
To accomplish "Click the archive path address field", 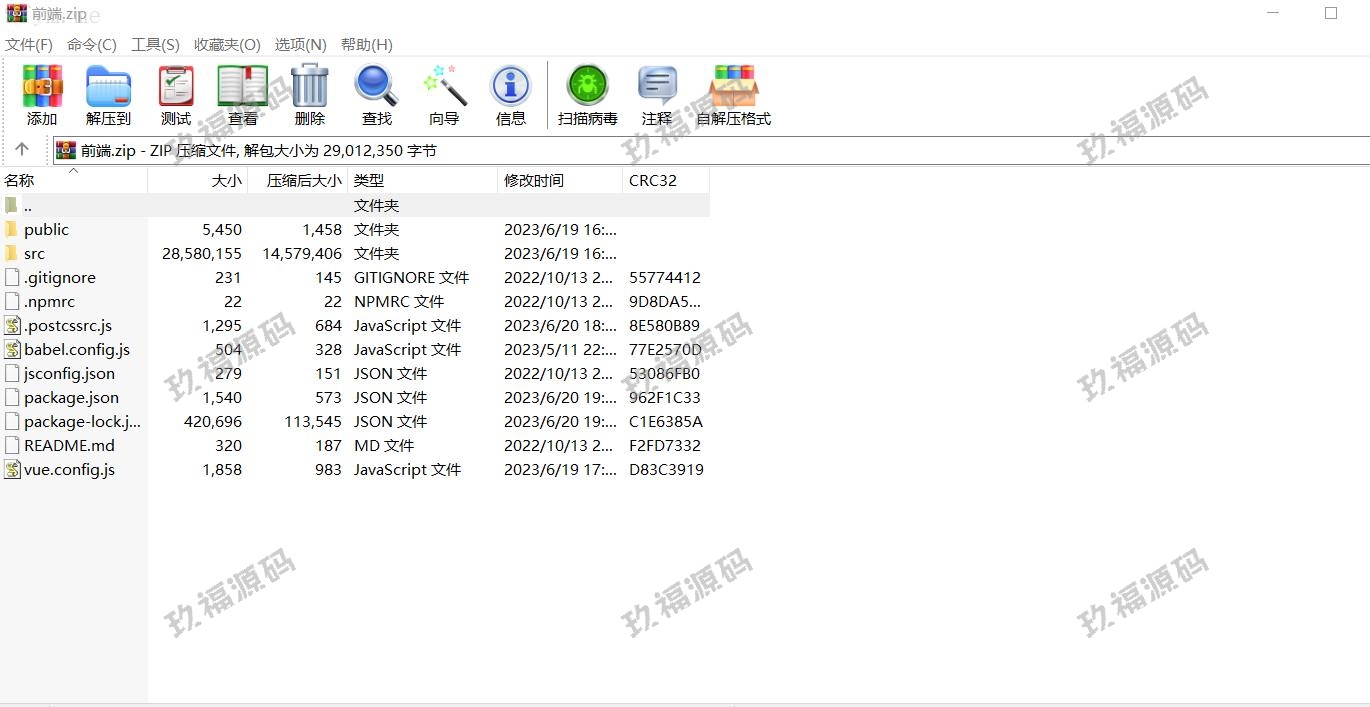I will 700,151.
